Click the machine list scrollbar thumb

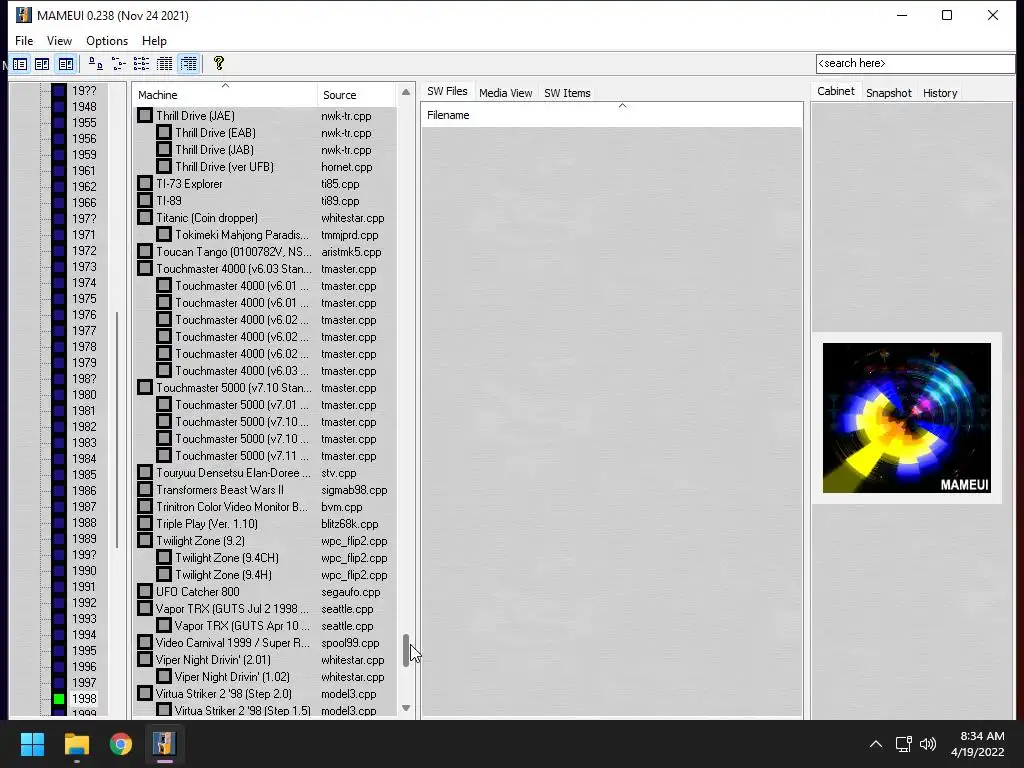[406, 650]
